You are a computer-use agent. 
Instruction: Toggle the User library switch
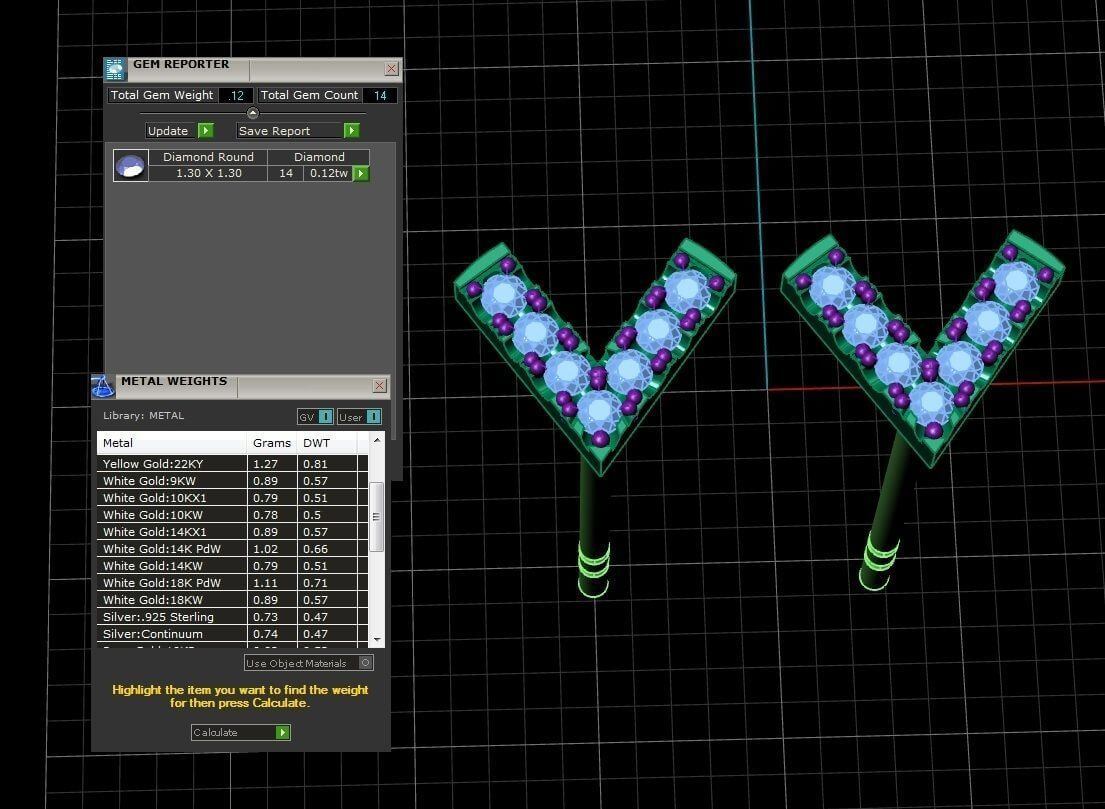tap(373, 417)
